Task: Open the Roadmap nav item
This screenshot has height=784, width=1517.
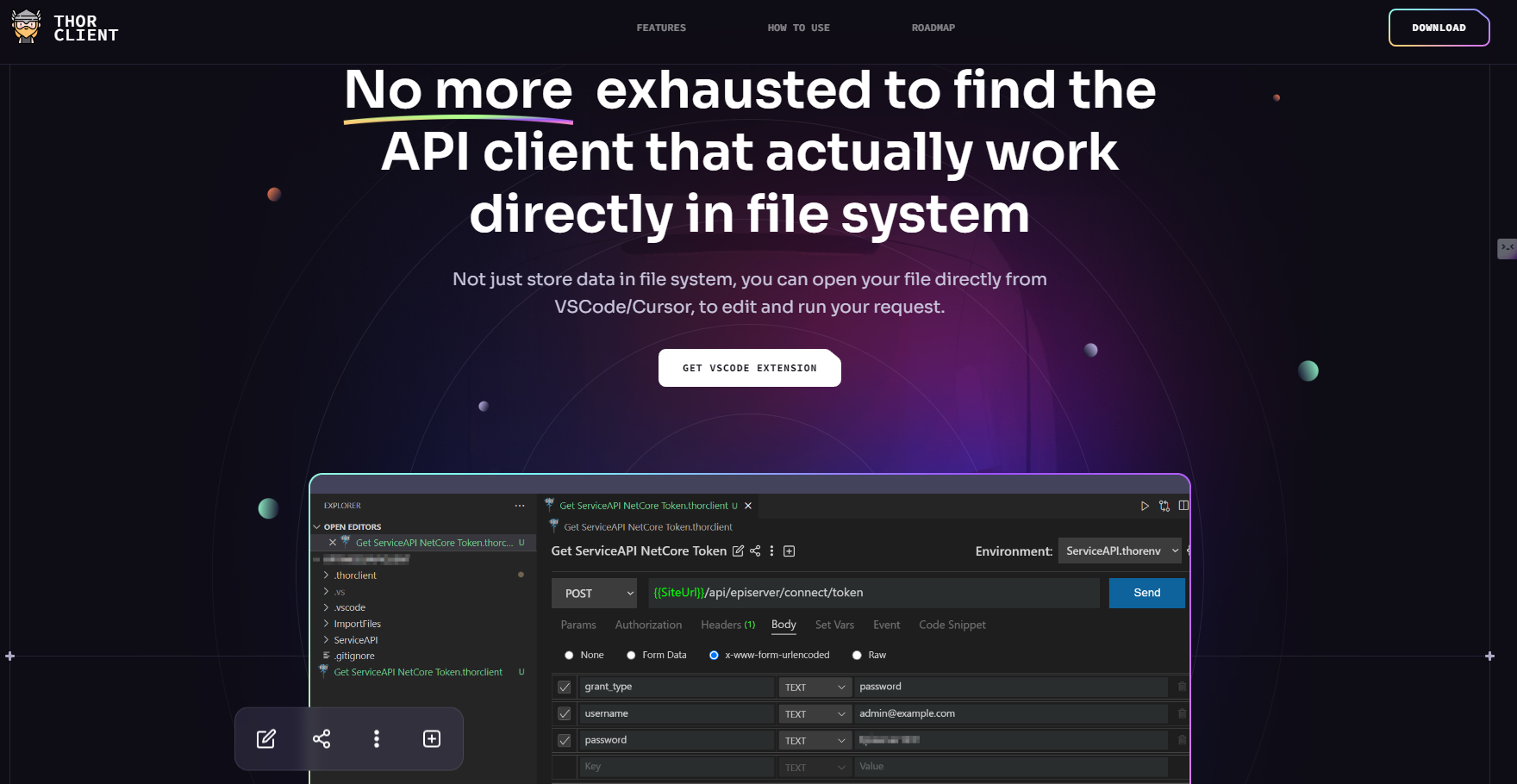Action: coord(933,28)
